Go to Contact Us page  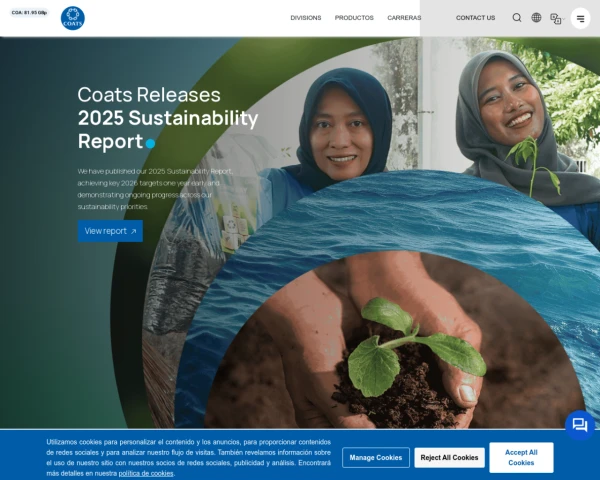coord(475,18)
